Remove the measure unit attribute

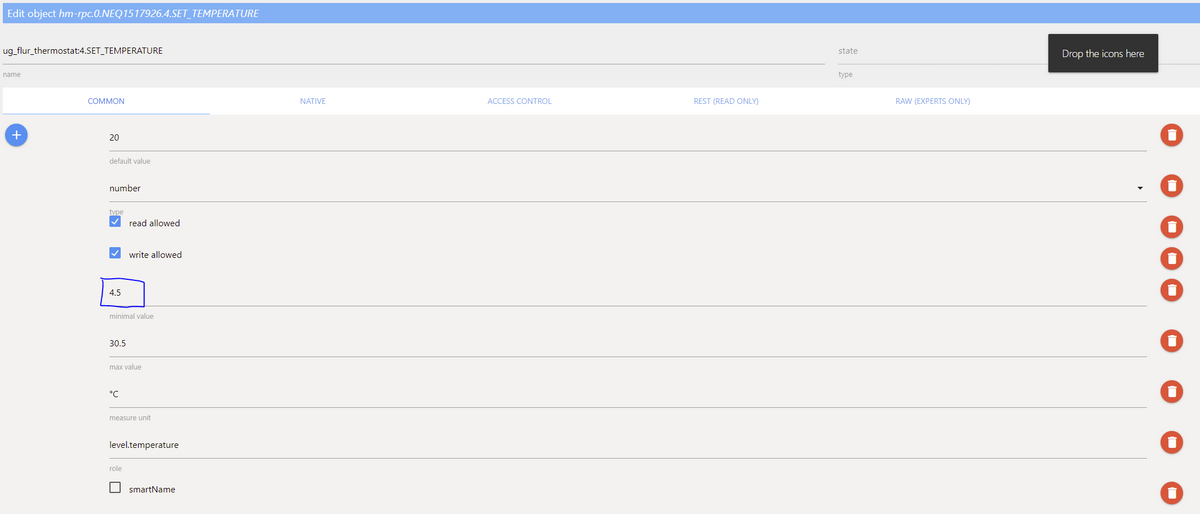pos(1171,391)
